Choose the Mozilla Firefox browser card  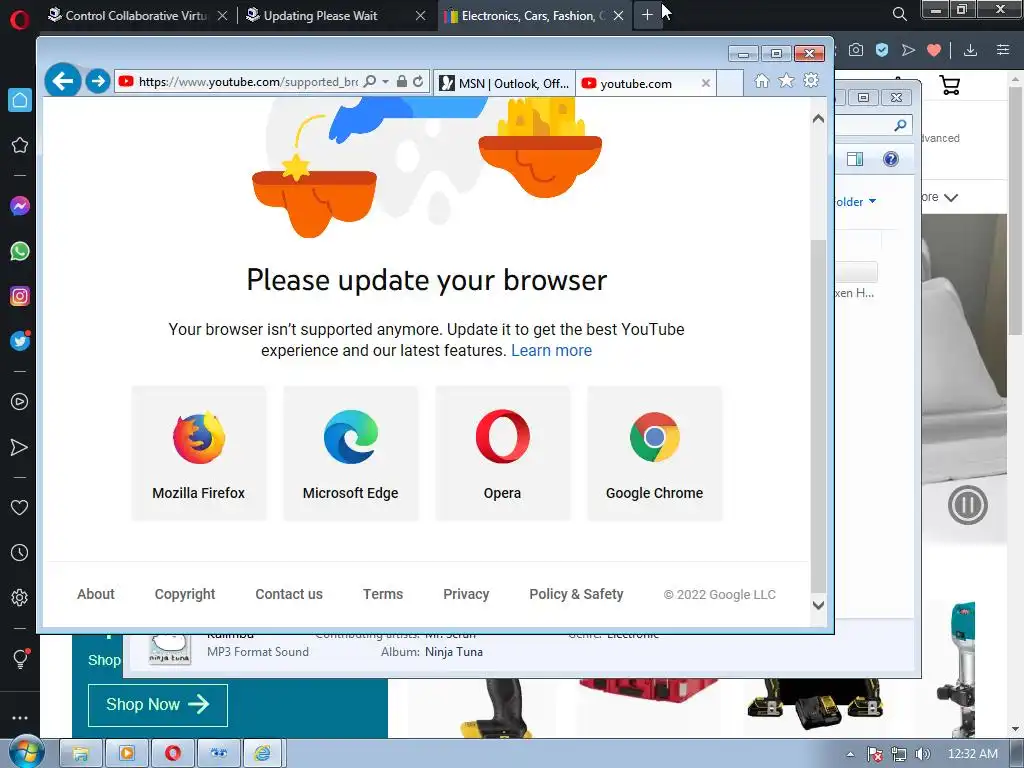click(199, 453)
